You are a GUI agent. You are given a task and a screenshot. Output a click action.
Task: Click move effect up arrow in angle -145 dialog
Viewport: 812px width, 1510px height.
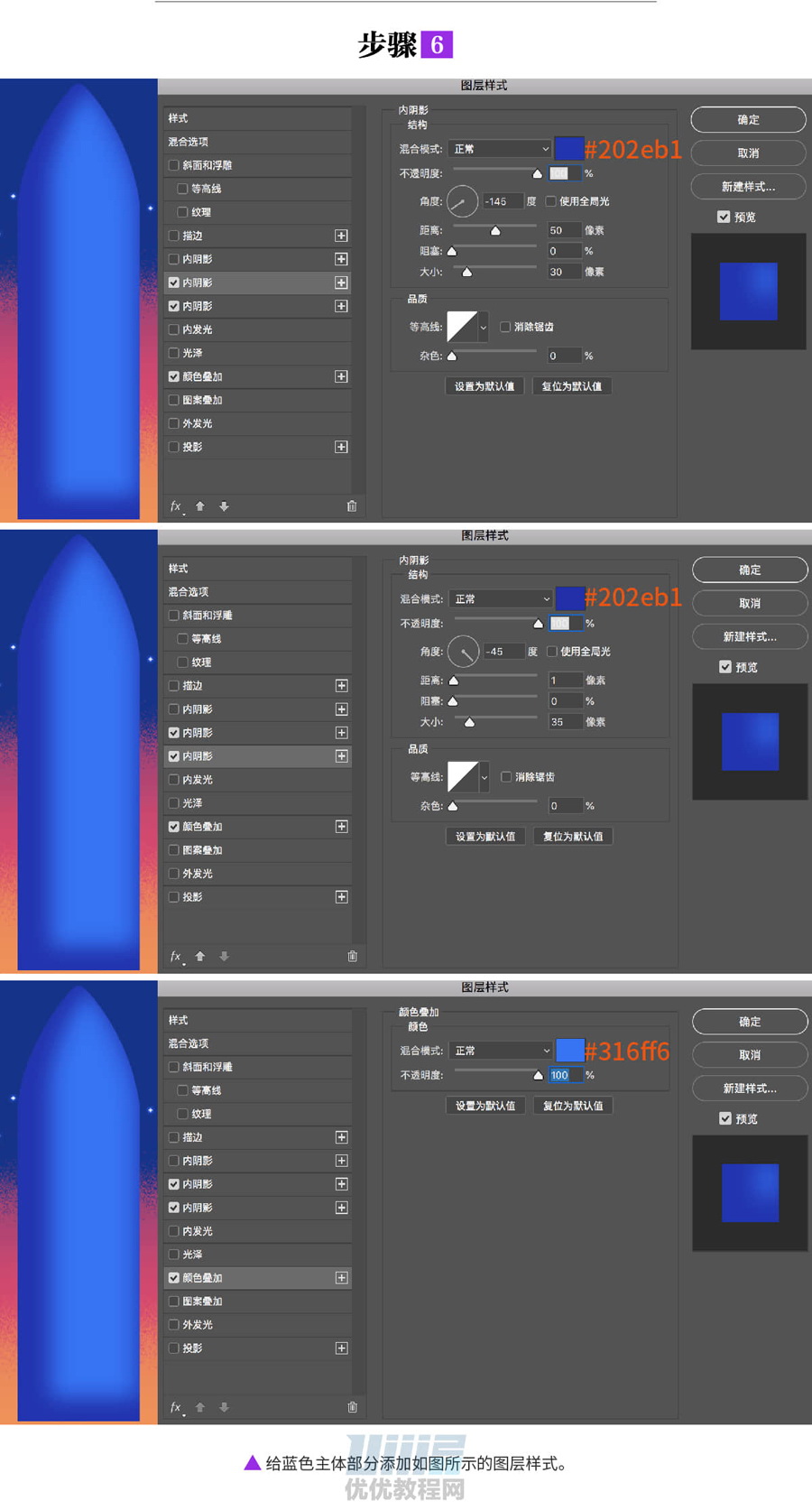[x=200, y=506]
